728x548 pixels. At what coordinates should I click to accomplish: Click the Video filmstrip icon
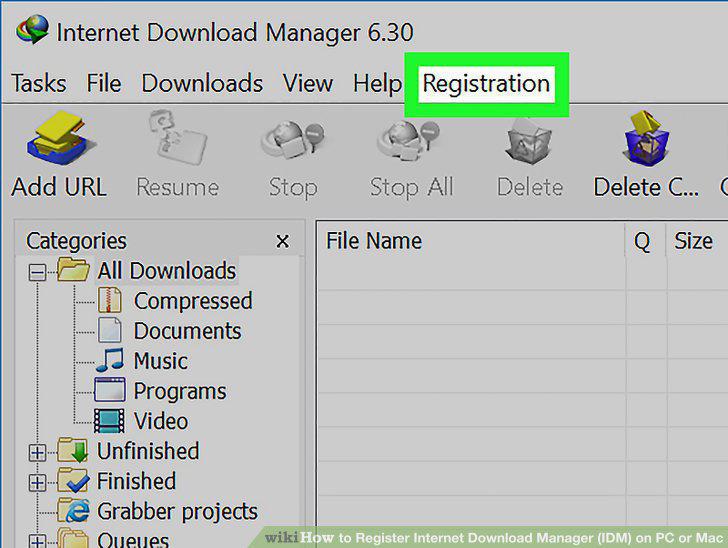(x=109, y=420)
